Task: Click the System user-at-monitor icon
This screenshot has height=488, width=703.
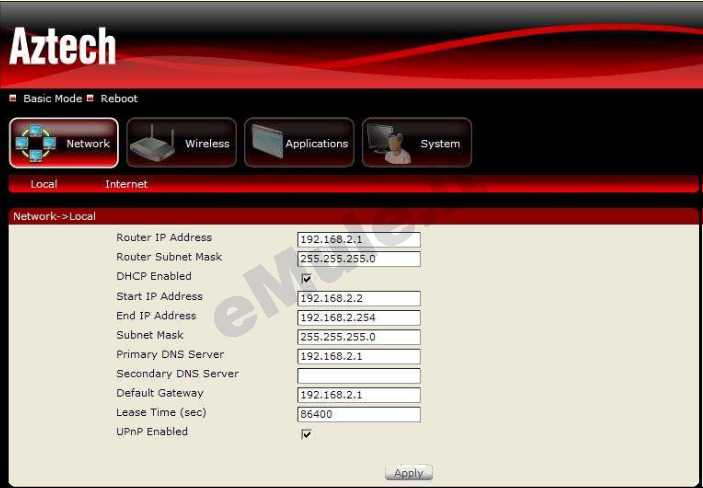Action: (x=389, y=144)
